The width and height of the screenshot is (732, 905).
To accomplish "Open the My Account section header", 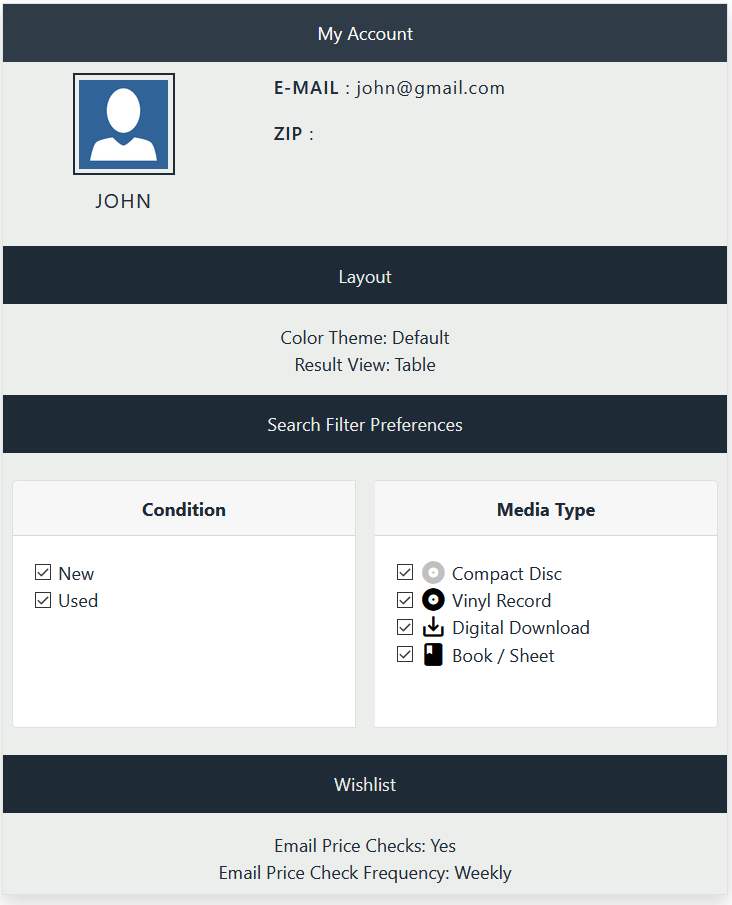I will (365, 34).
